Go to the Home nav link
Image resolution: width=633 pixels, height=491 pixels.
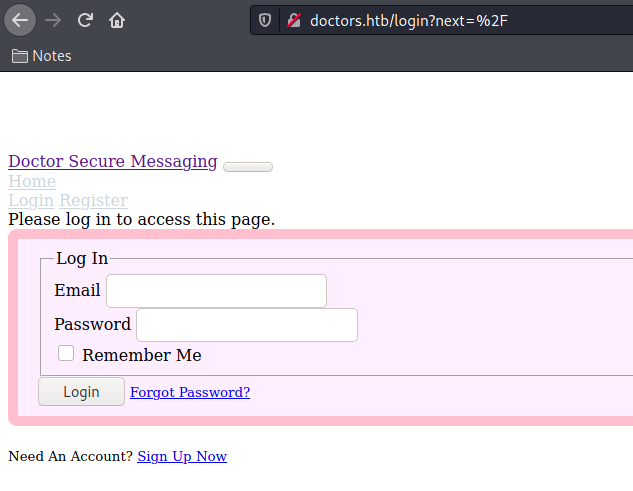[32, 181]
